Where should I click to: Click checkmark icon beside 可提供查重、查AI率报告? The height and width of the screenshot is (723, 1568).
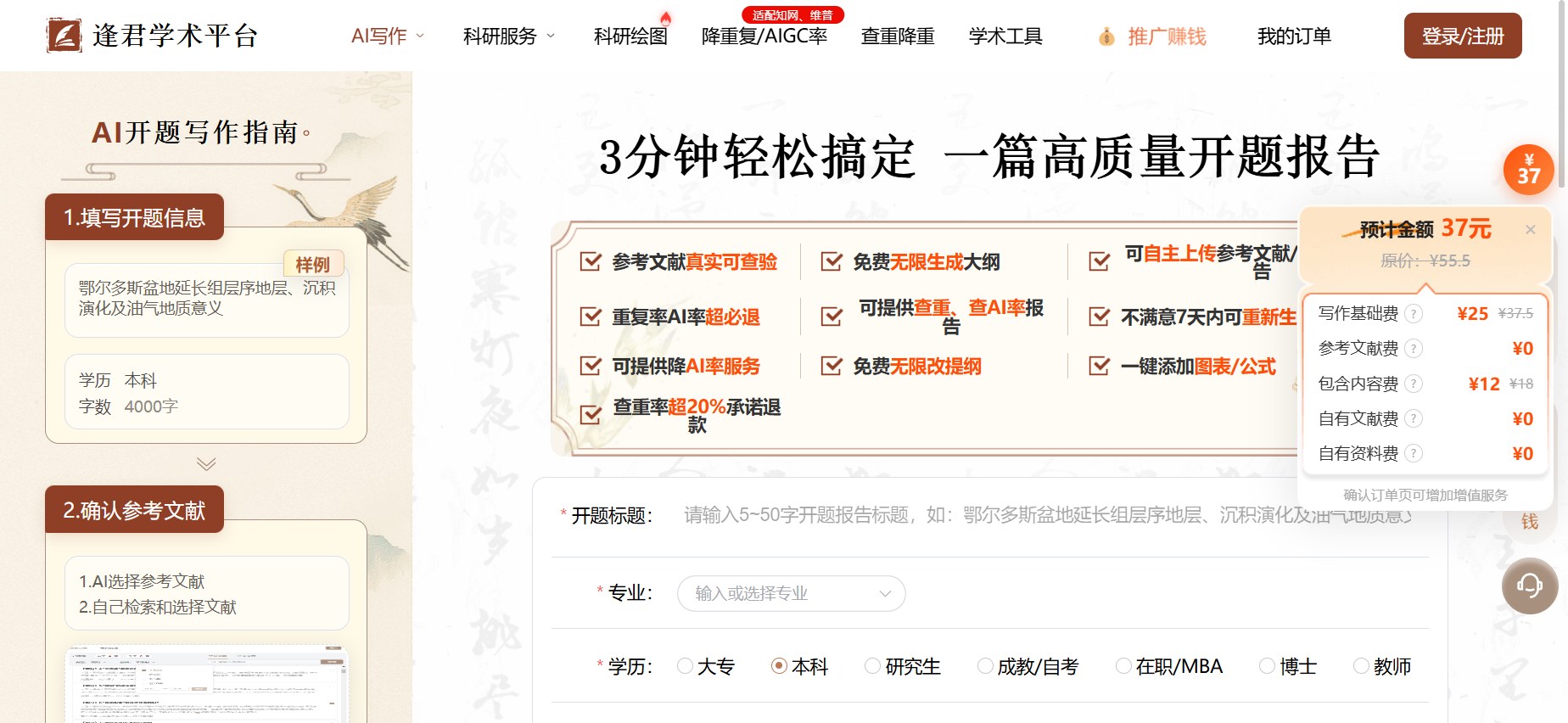pos(832,317)
